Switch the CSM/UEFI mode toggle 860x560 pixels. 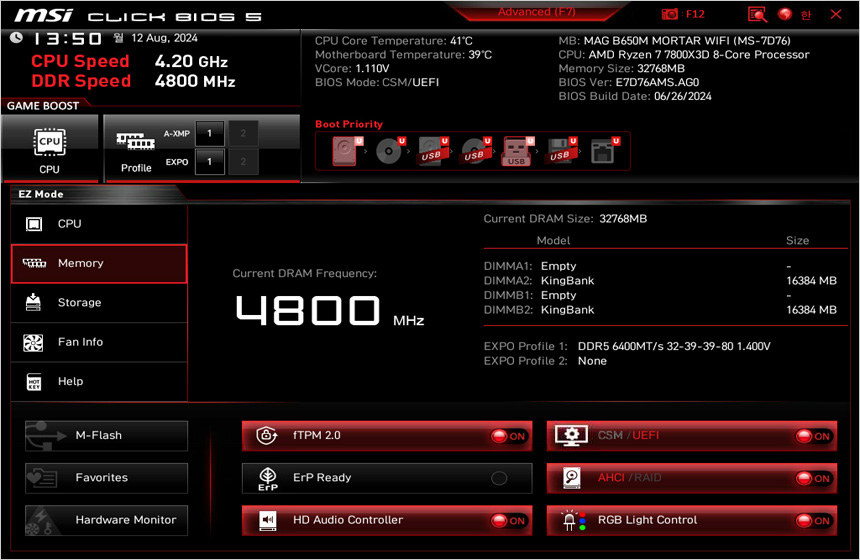coord(813,436)
